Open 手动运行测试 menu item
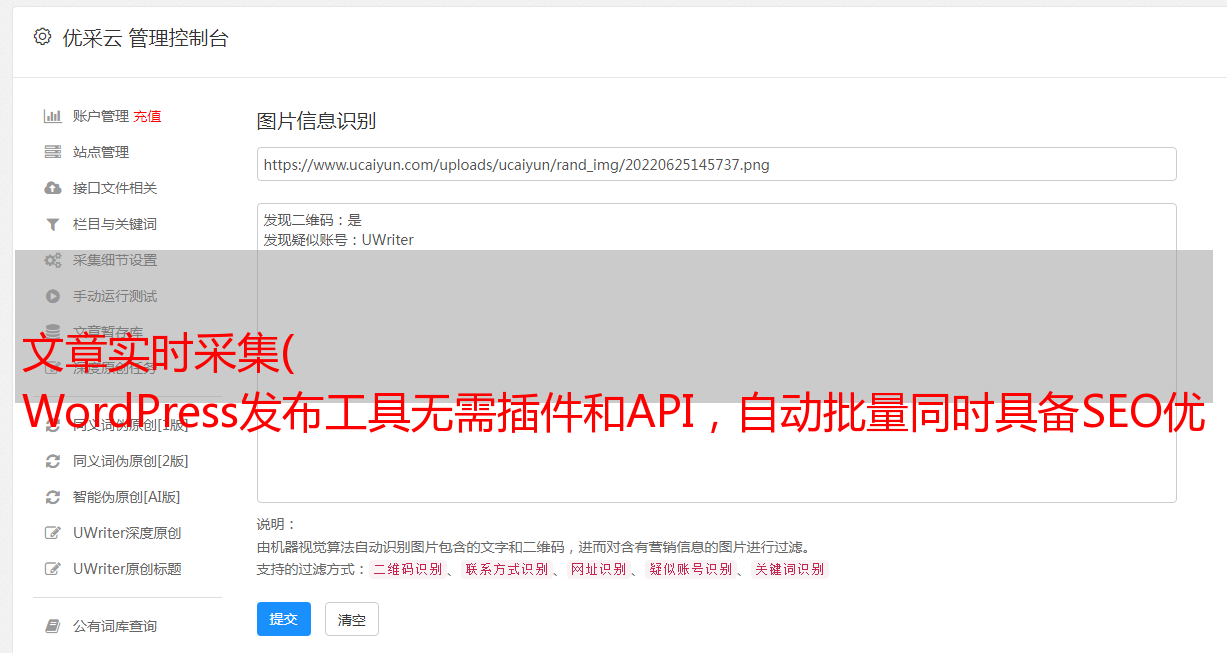Image resolution: width=1227 pixels, height=653 pixels. 115,296
